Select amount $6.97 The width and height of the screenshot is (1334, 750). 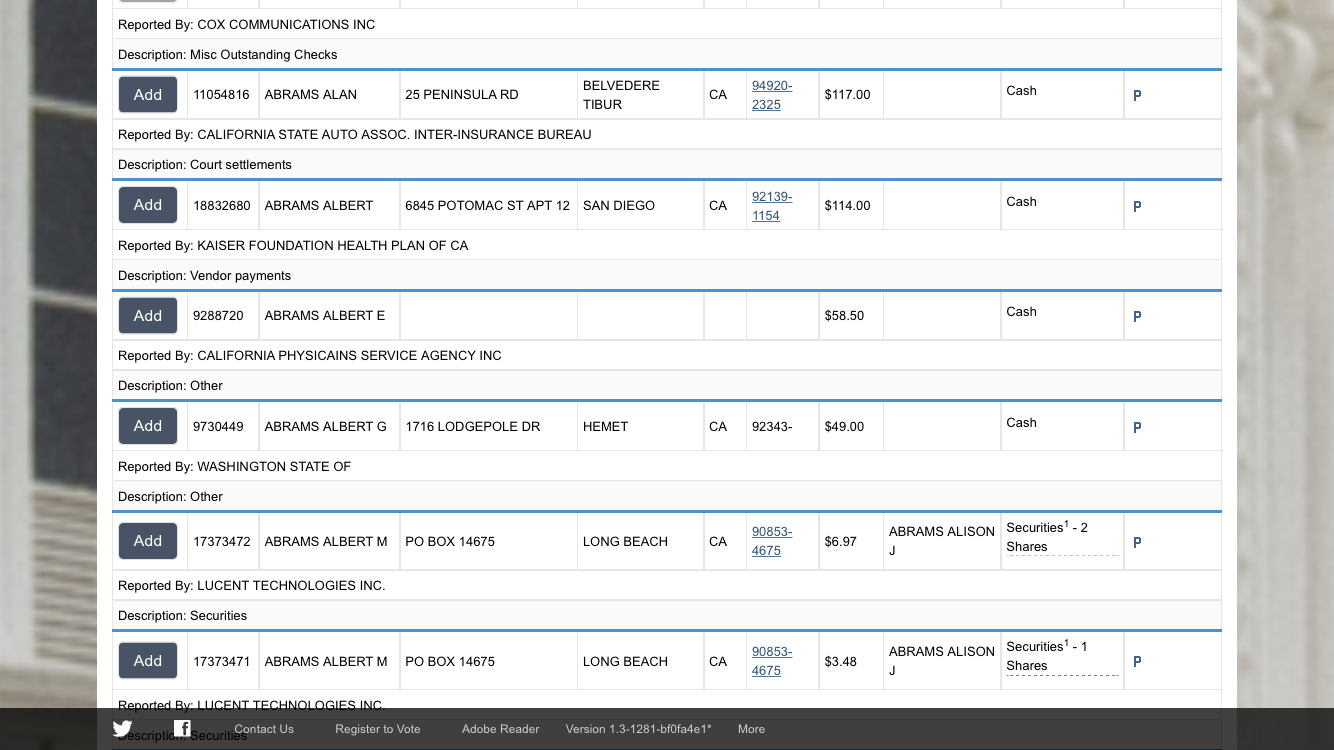pos(841,541)
